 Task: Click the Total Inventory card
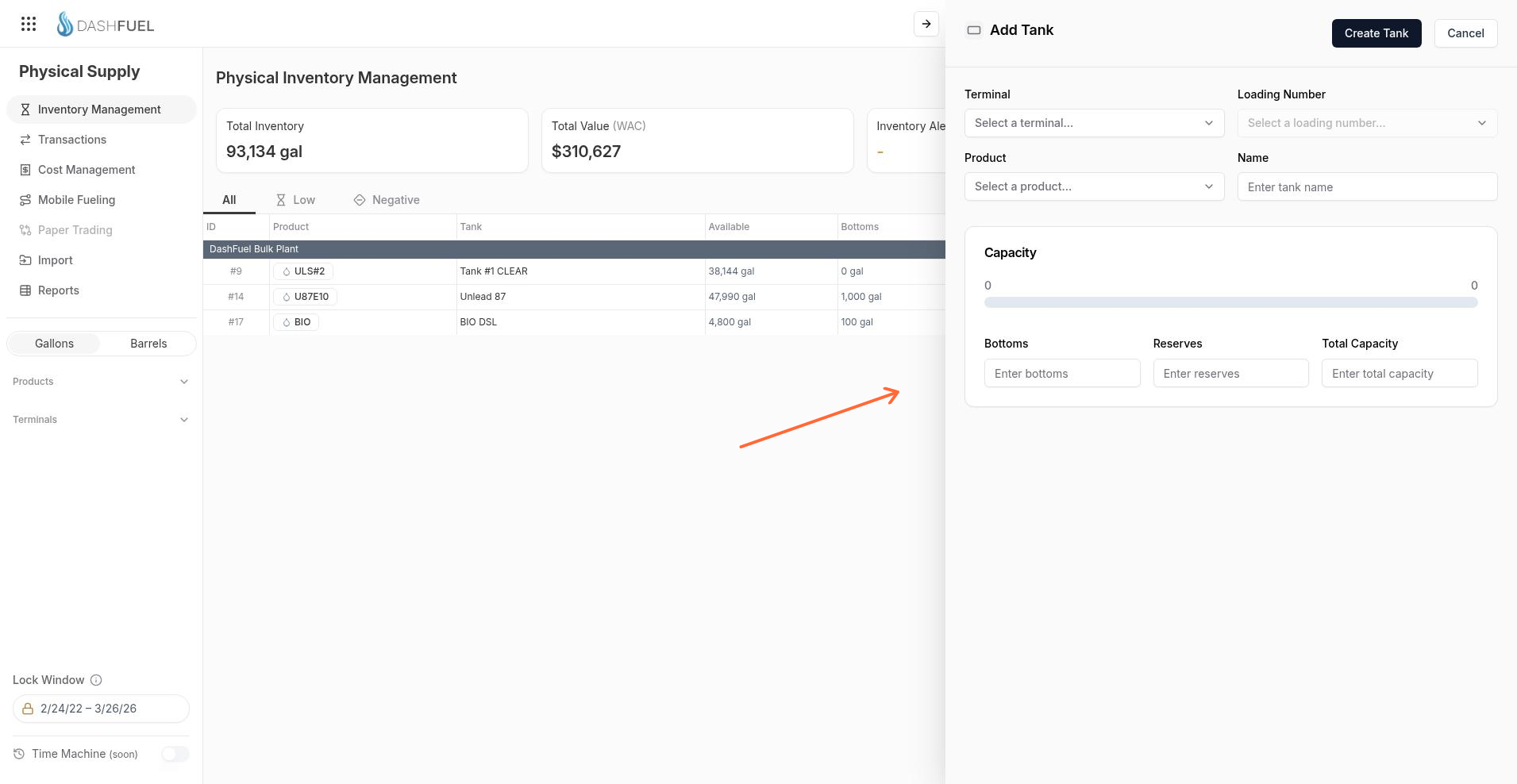372,140
